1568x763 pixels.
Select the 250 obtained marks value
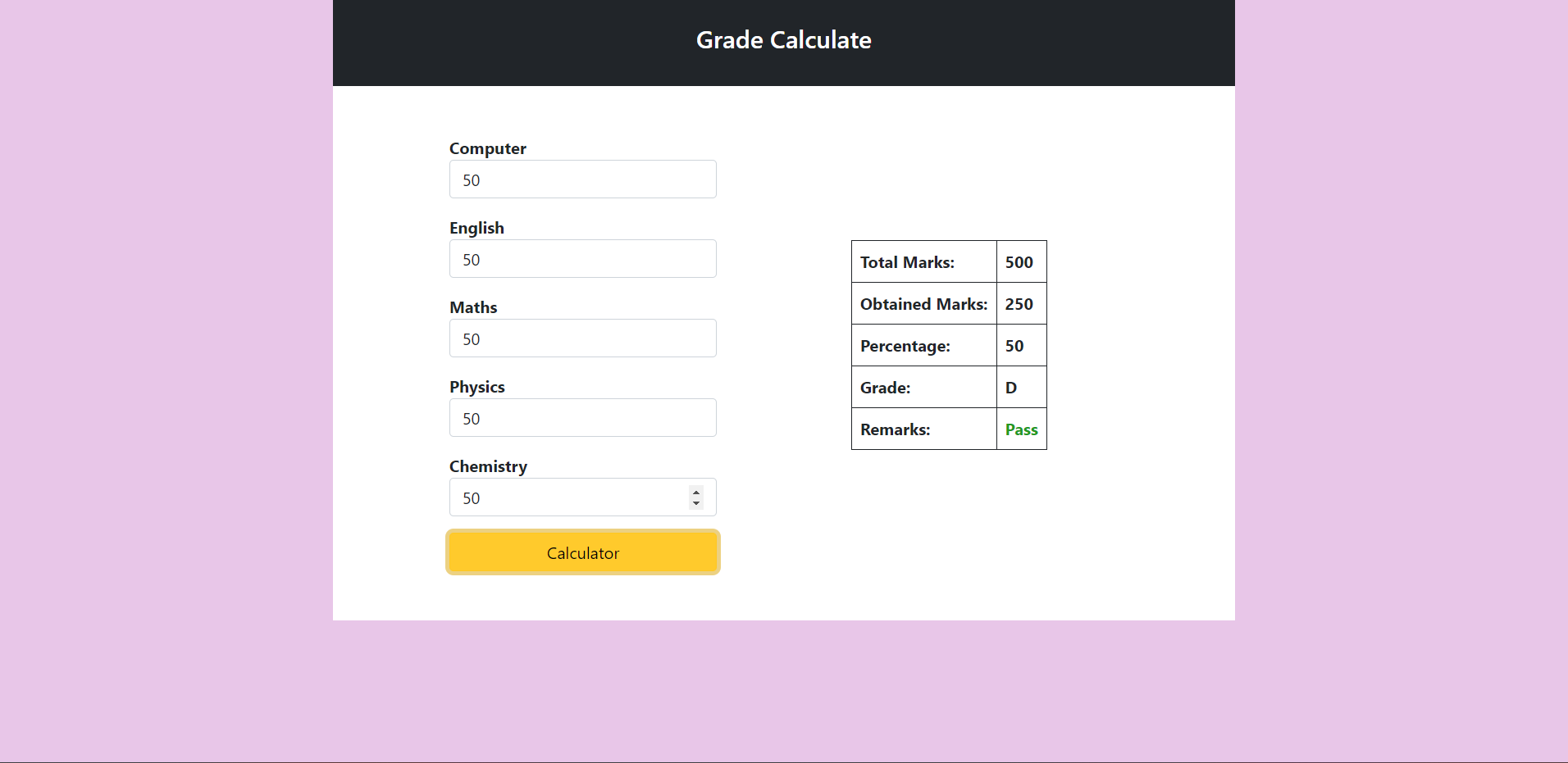click(x=1019, y=303)
